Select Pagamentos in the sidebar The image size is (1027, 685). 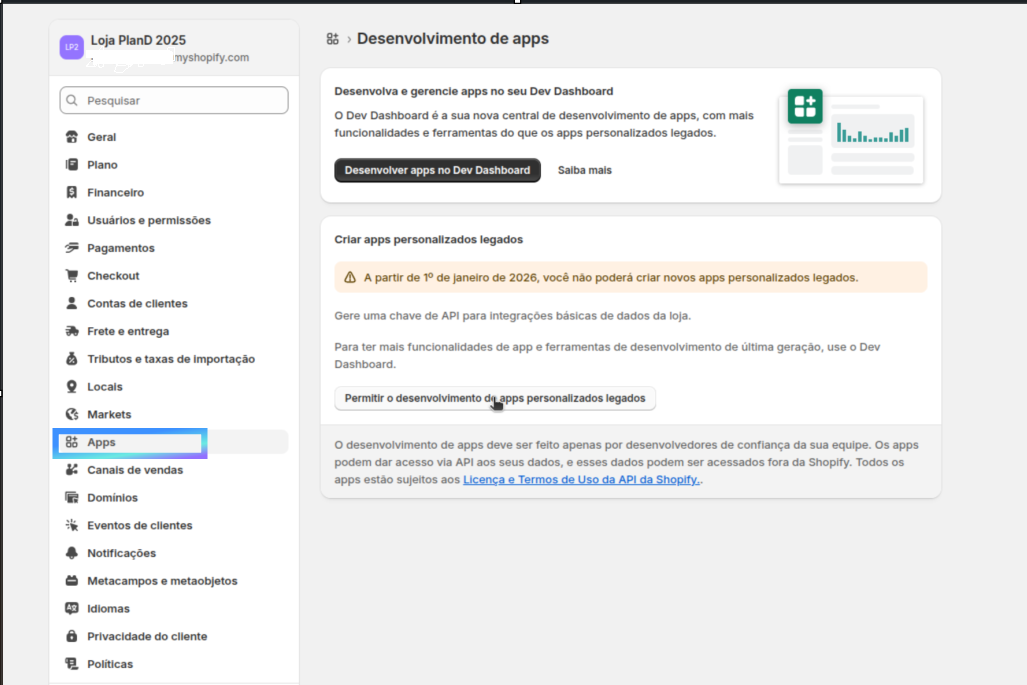click(174, 248)
